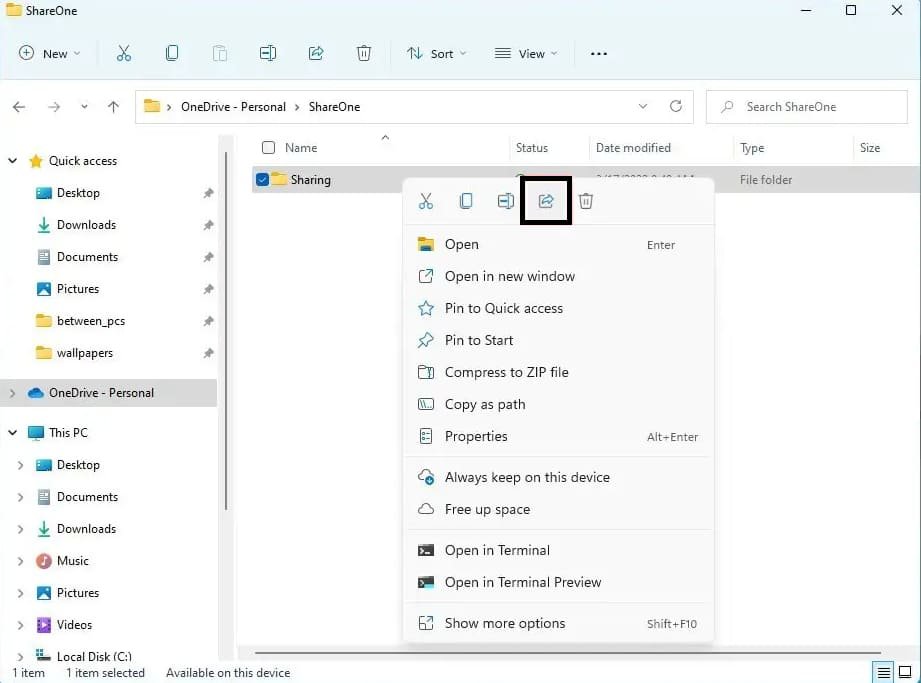This screenshot has width=921, height=683.
Task: Click the Refresh button beside the address bar
Action: tap(676, 106)
